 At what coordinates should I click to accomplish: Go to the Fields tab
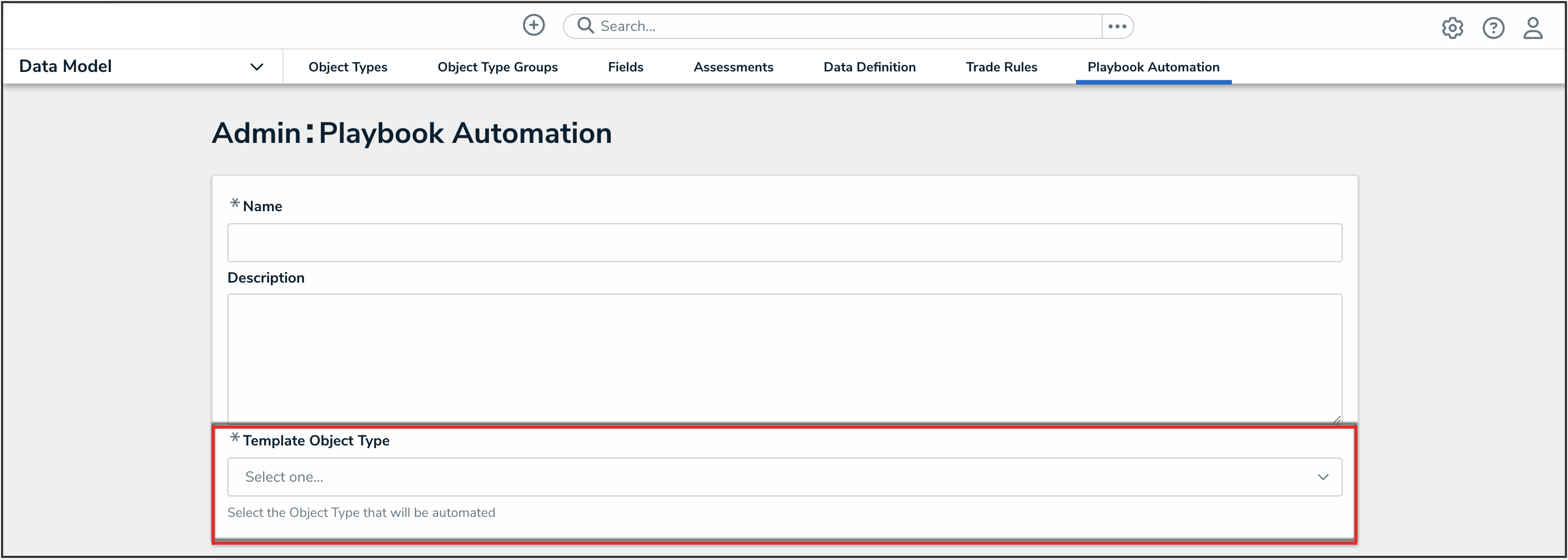pyautogui.click(x=625, y=67)
